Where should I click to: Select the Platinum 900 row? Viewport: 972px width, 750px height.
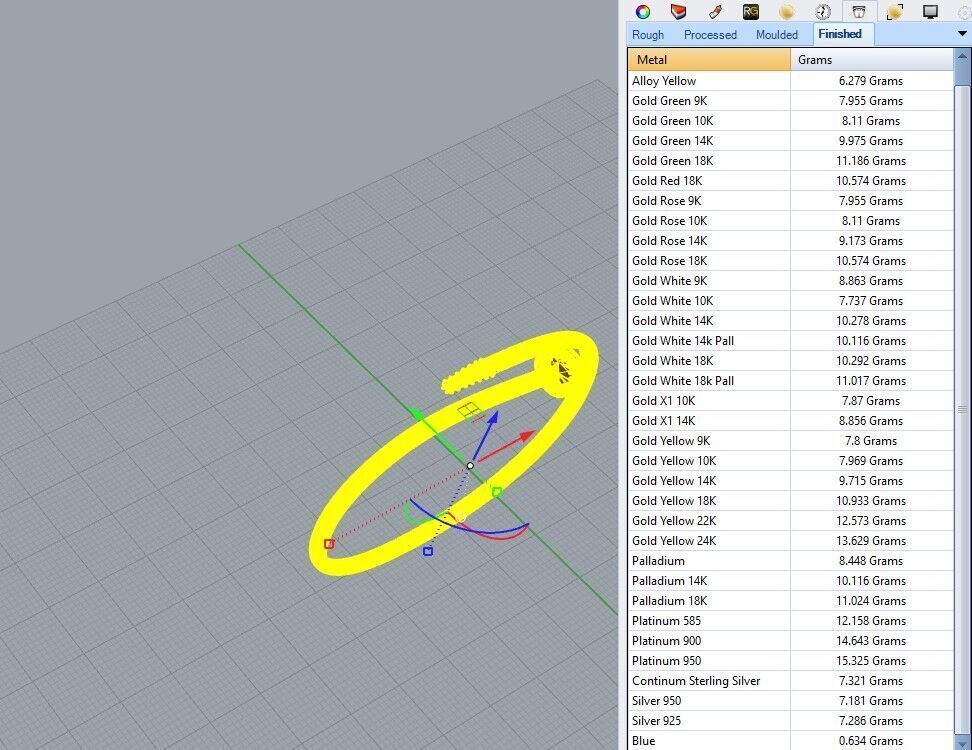click(x=790, y=641)
